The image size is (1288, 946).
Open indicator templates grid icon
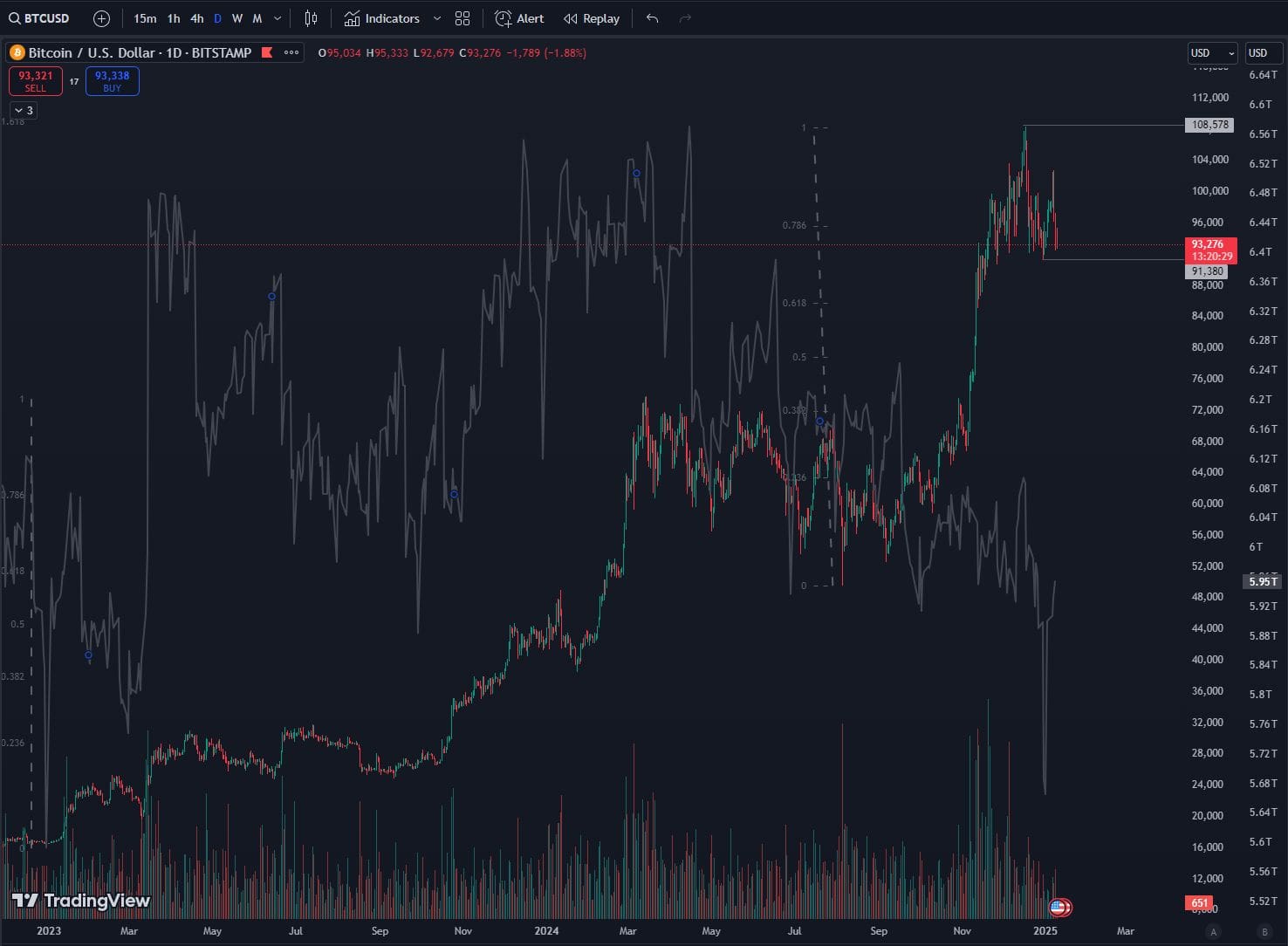[x=462, y=18]
